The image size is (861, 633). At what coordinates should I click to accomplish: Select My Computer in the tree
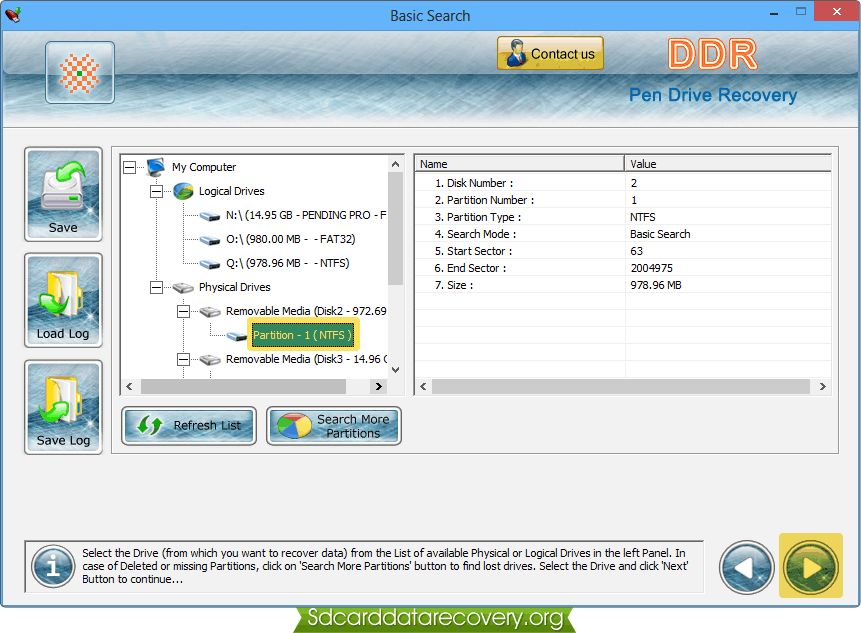click(x=204, y=167)
